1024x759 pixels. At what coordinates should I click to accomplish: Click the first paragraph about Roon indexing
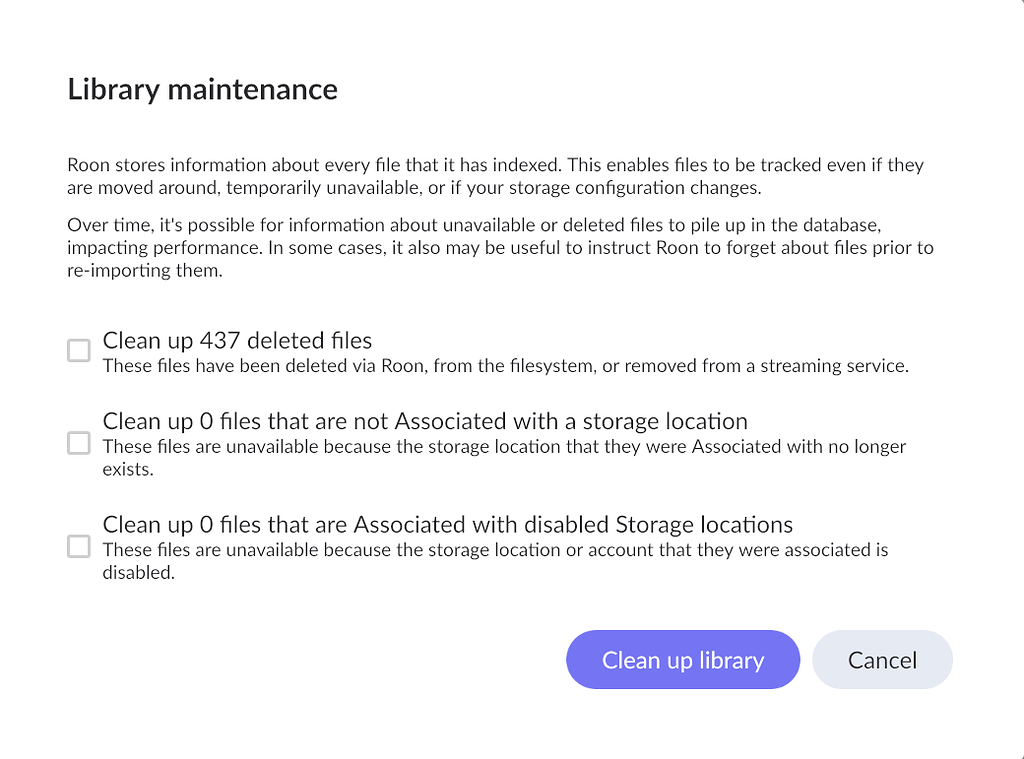point(495,176)
